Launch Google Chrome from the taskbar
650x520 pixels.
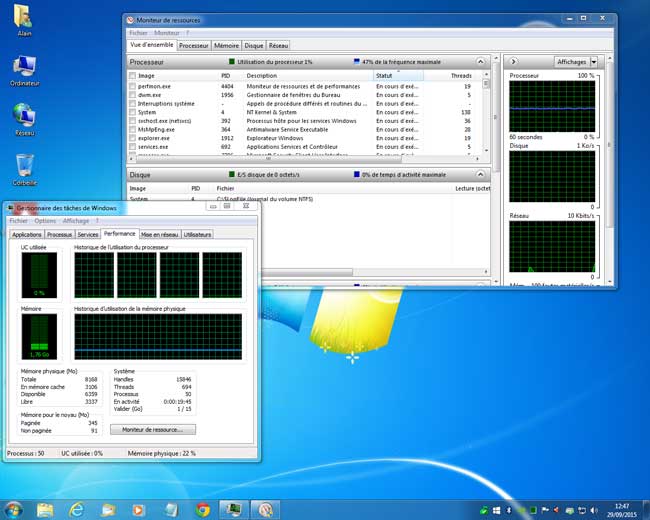tap(203, 510)
